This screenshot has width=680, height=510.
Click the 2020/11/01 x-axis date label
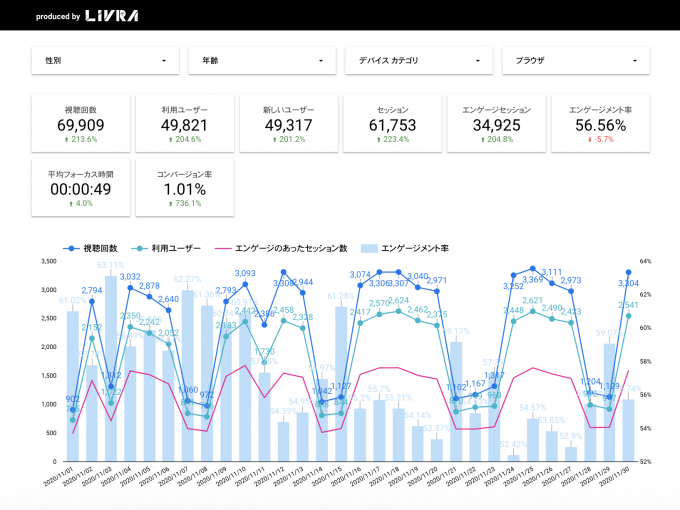[x=59, y=476]
